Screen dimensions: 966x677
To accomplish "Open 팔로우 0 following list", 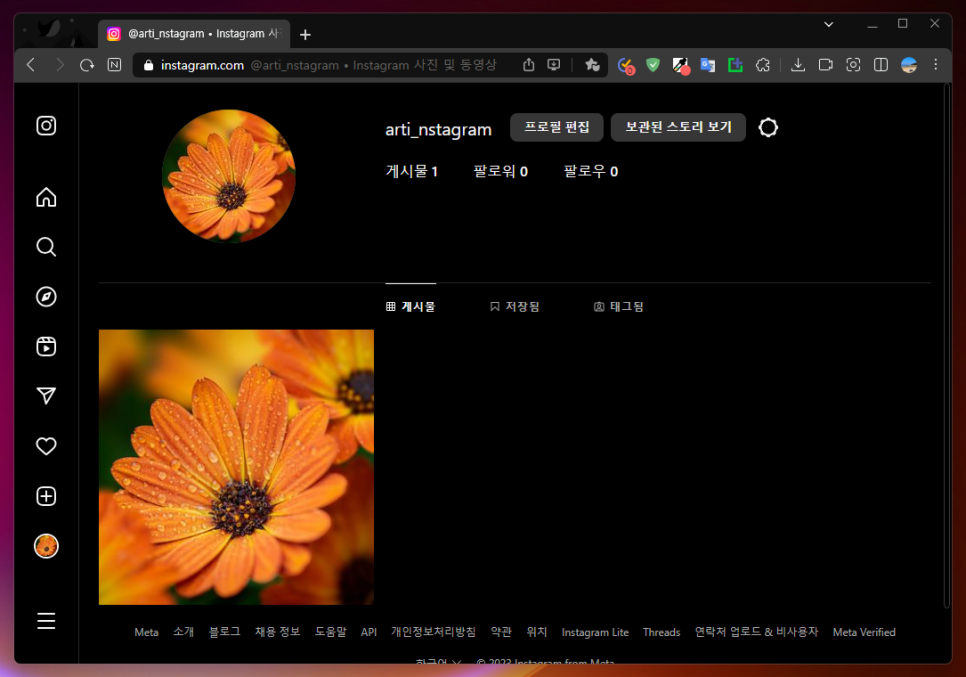I will 591,171.
